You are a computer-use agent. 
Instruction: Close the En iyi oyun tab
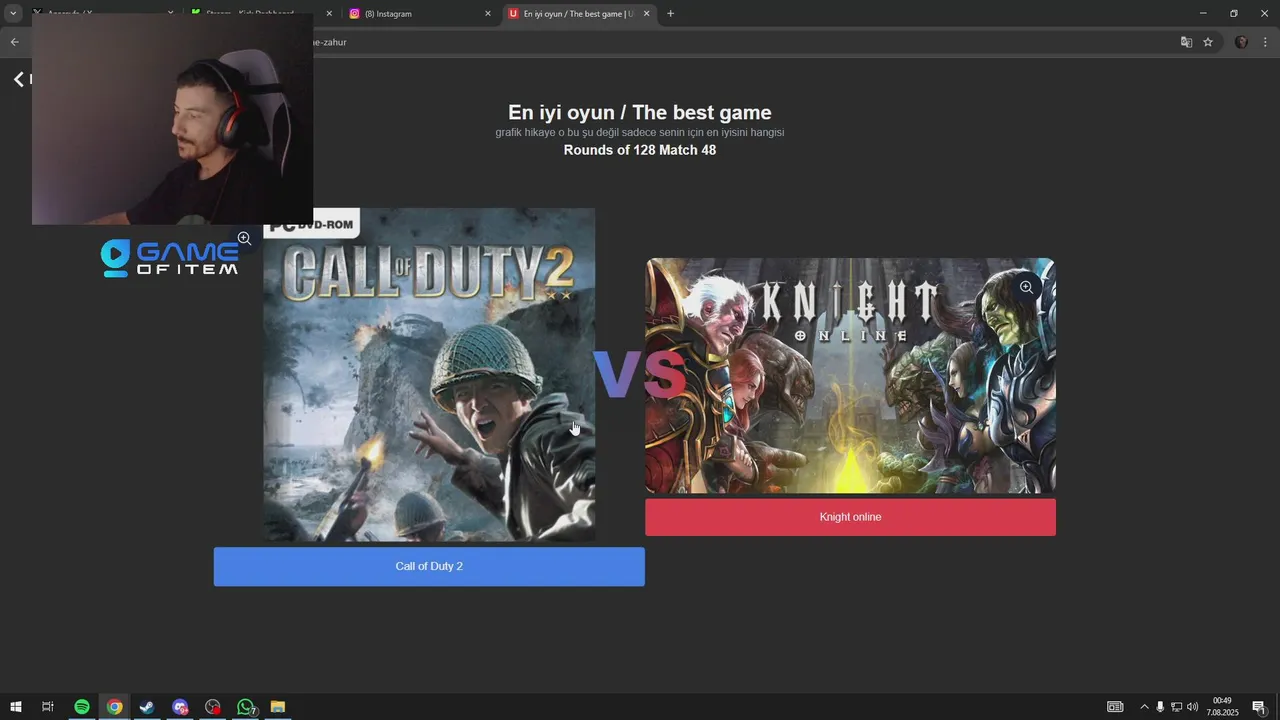646,14
